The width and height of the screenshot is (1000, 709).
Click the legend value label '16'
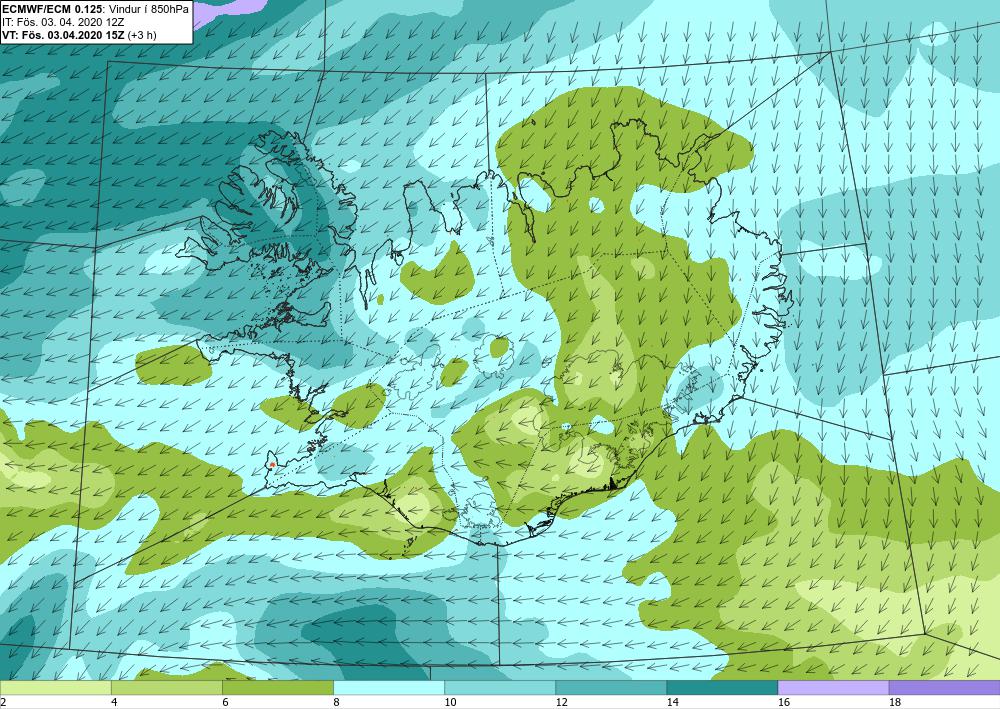click(x=784, y=702)
